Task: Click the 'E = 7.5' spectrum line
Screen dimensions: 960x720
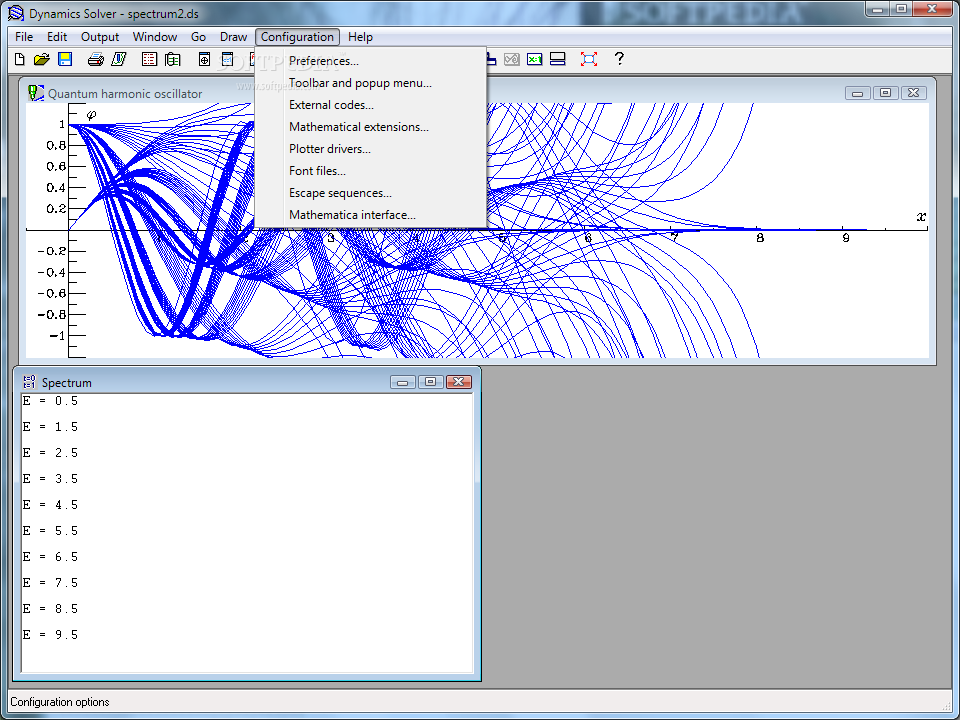Action: click(x=50, y=583)
